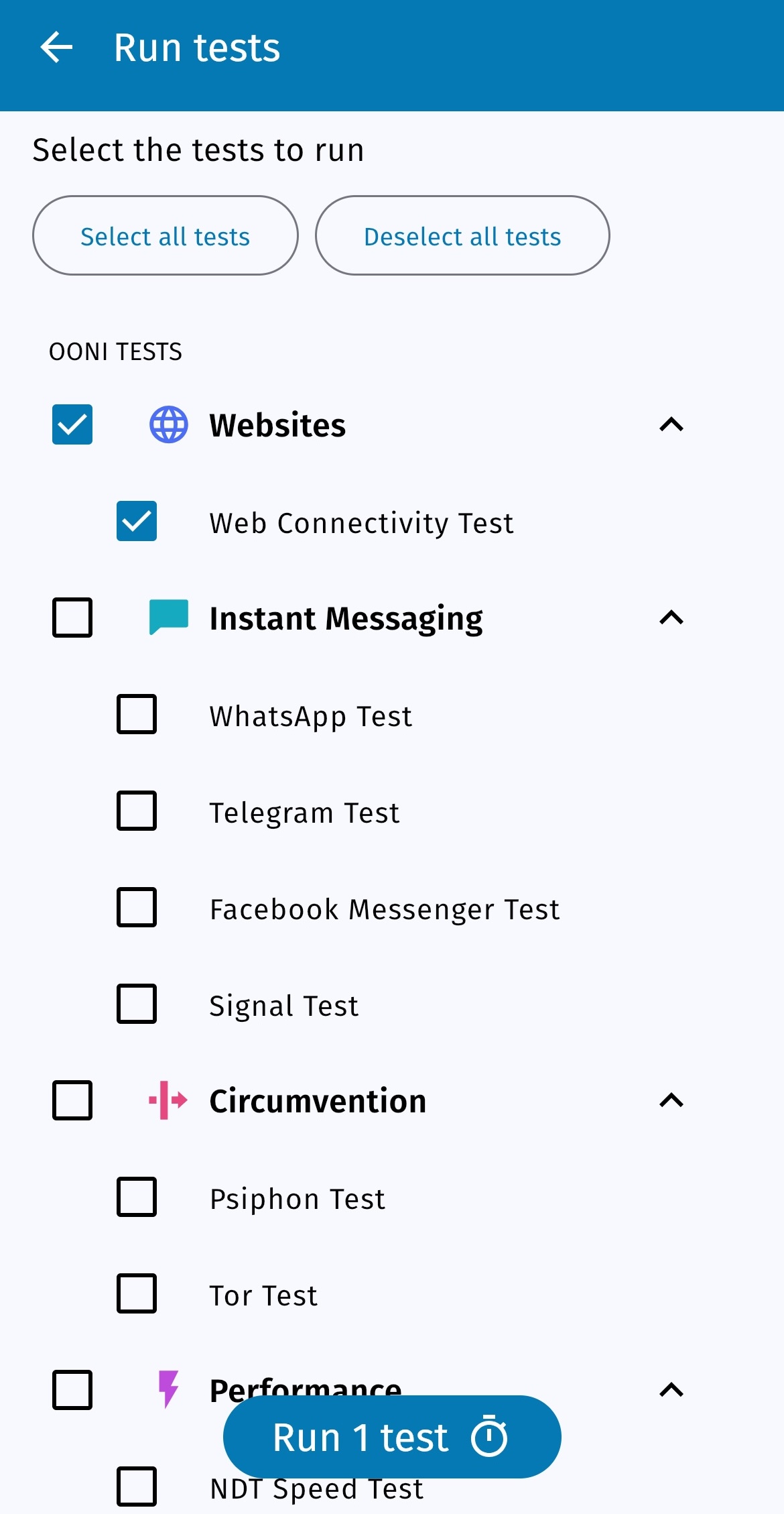Click the Websites globe icon

click(x=168, y=424)
